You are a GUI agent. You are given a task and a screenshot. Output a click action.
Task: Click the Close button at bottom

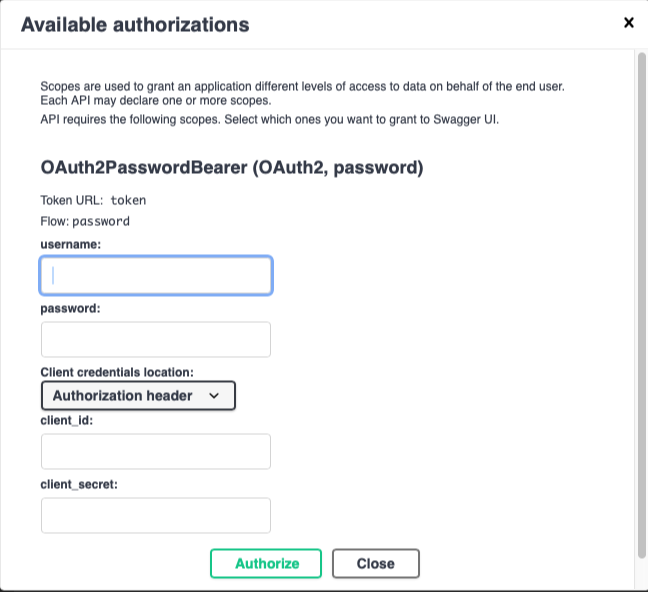(375, 564)
